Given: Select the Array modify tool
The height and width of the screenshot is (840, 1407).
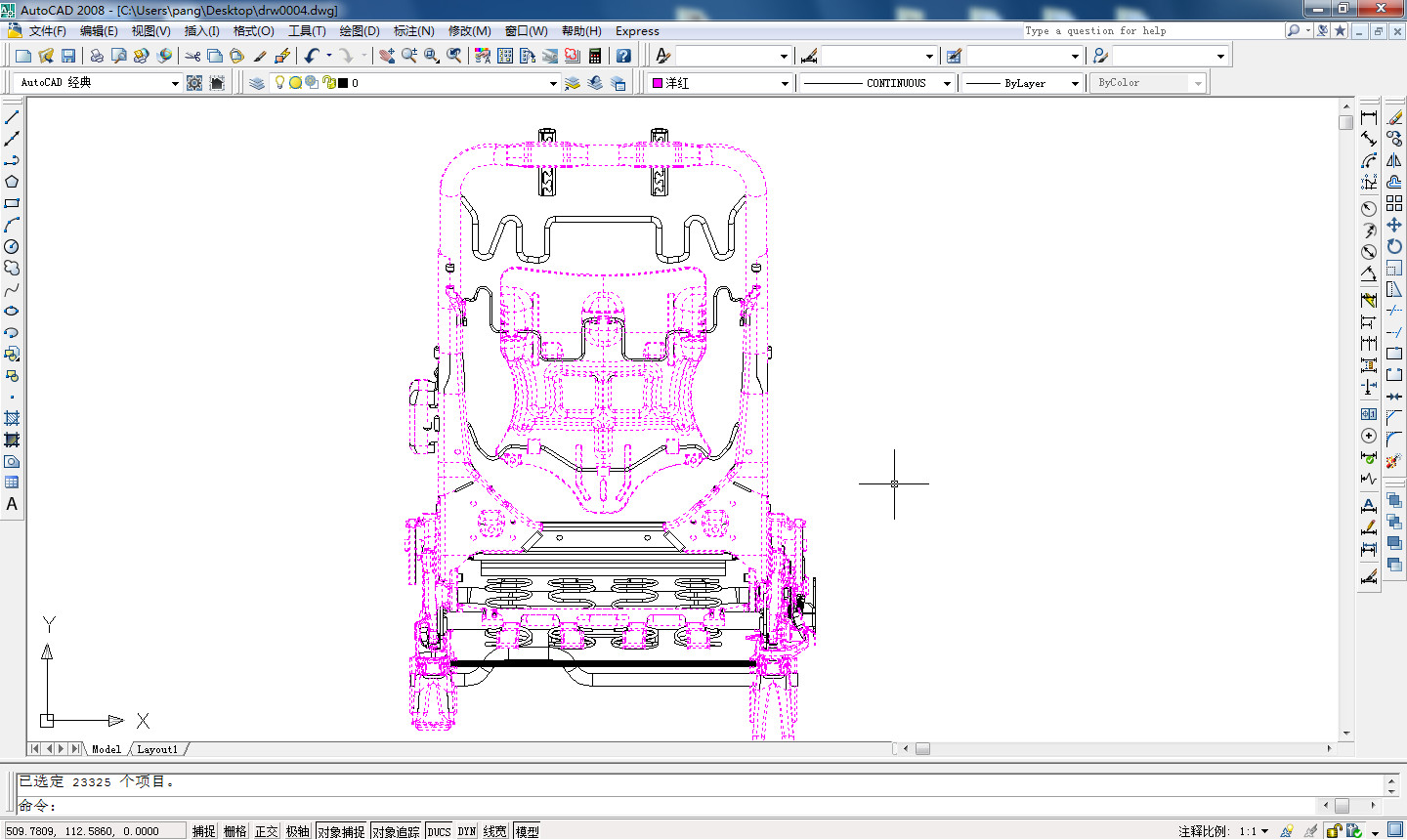Looking at the screenshot, I should pyautogui.click(x=1394, y=203).
